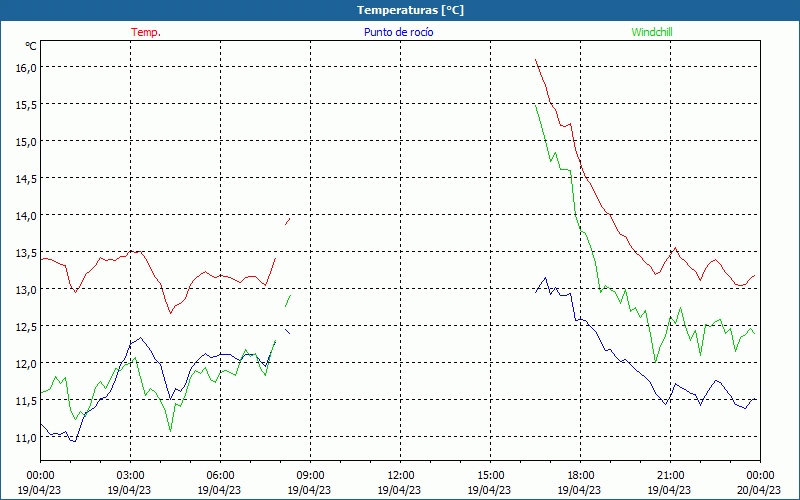The height and width of the screenshot is (500, 800).
Task: Click the 13,0 y-axis value
Action: pyautogui.click(x=26, y=290)
